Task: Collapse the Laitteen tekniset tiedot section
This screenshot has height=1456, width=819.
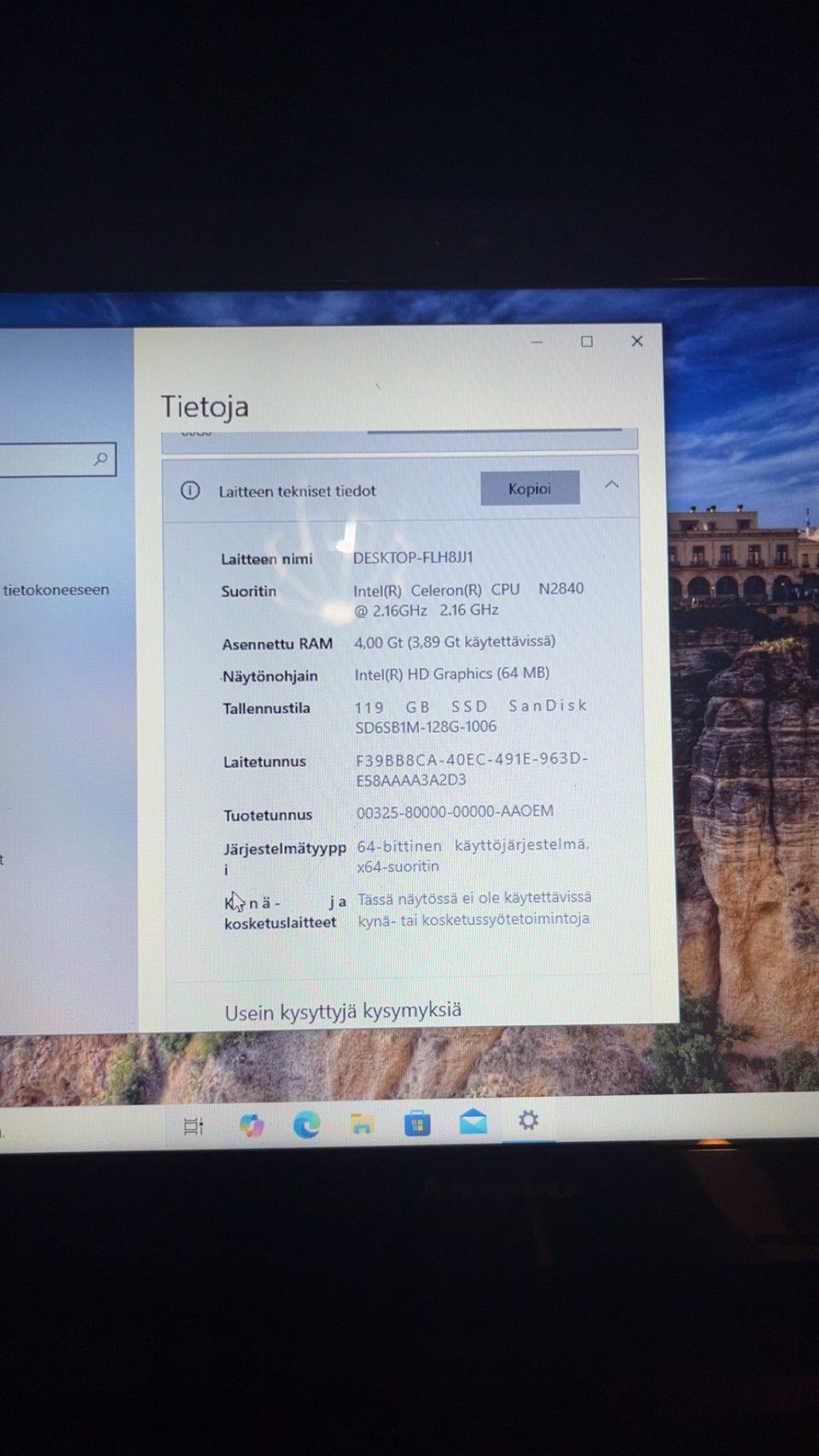Action: 612,484
